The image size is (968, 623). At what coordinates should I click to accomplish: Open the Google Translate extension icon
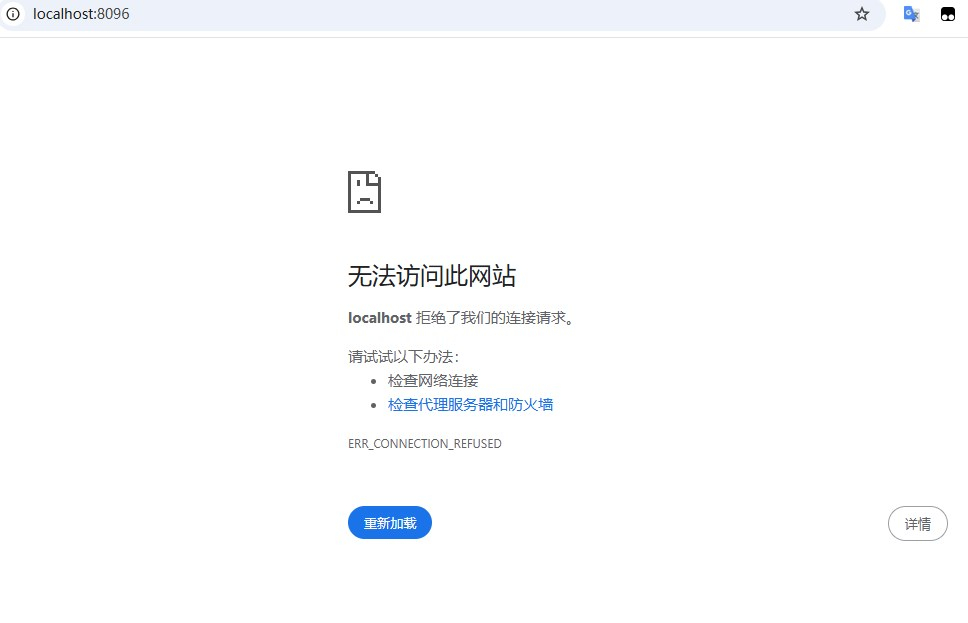911,14
